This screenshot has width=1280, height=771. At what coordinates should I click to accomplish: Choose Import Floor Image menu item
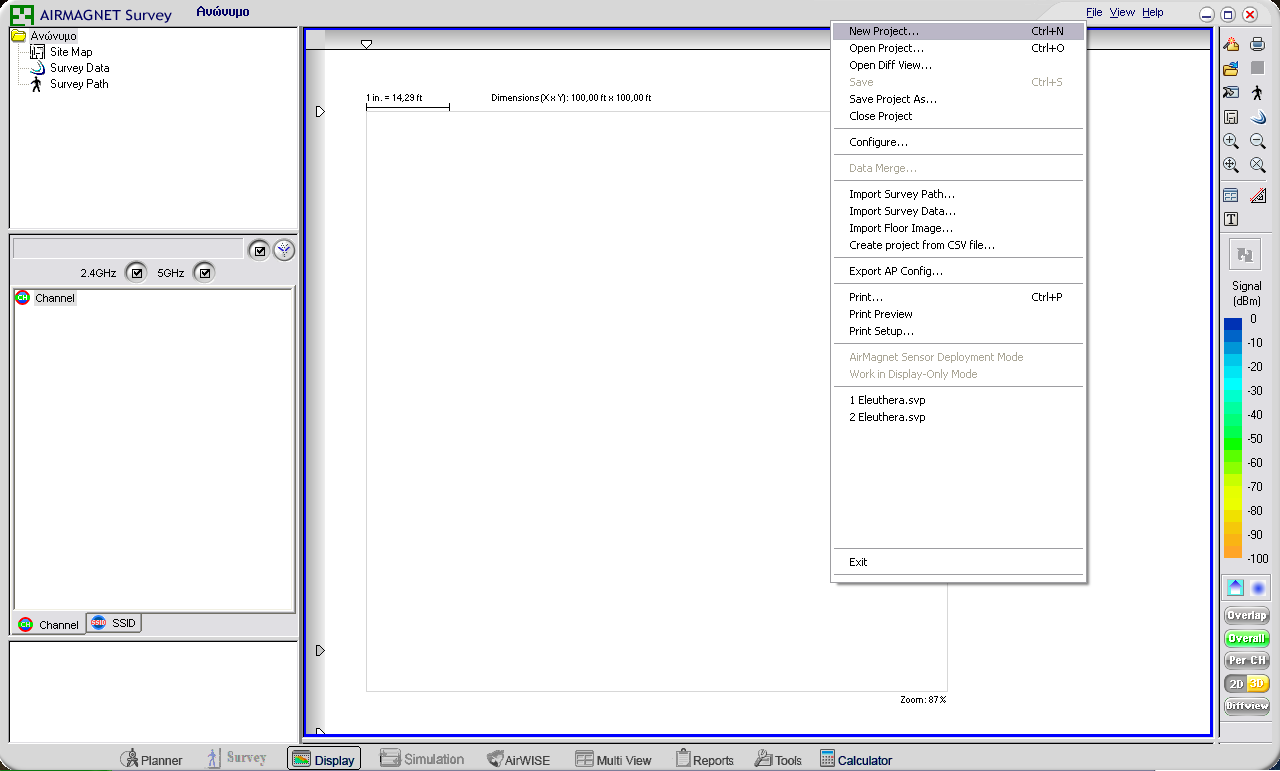click(x=958, y=228)
